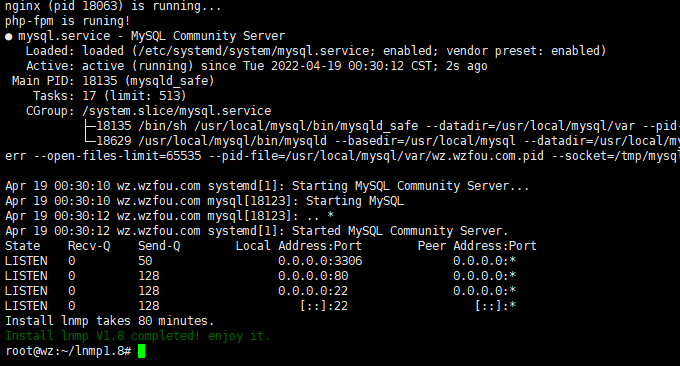The height and width of the screenshot is (366, 680).
Task: Click the 'Local Address:Port' header
Action: [x=299, y=246]
